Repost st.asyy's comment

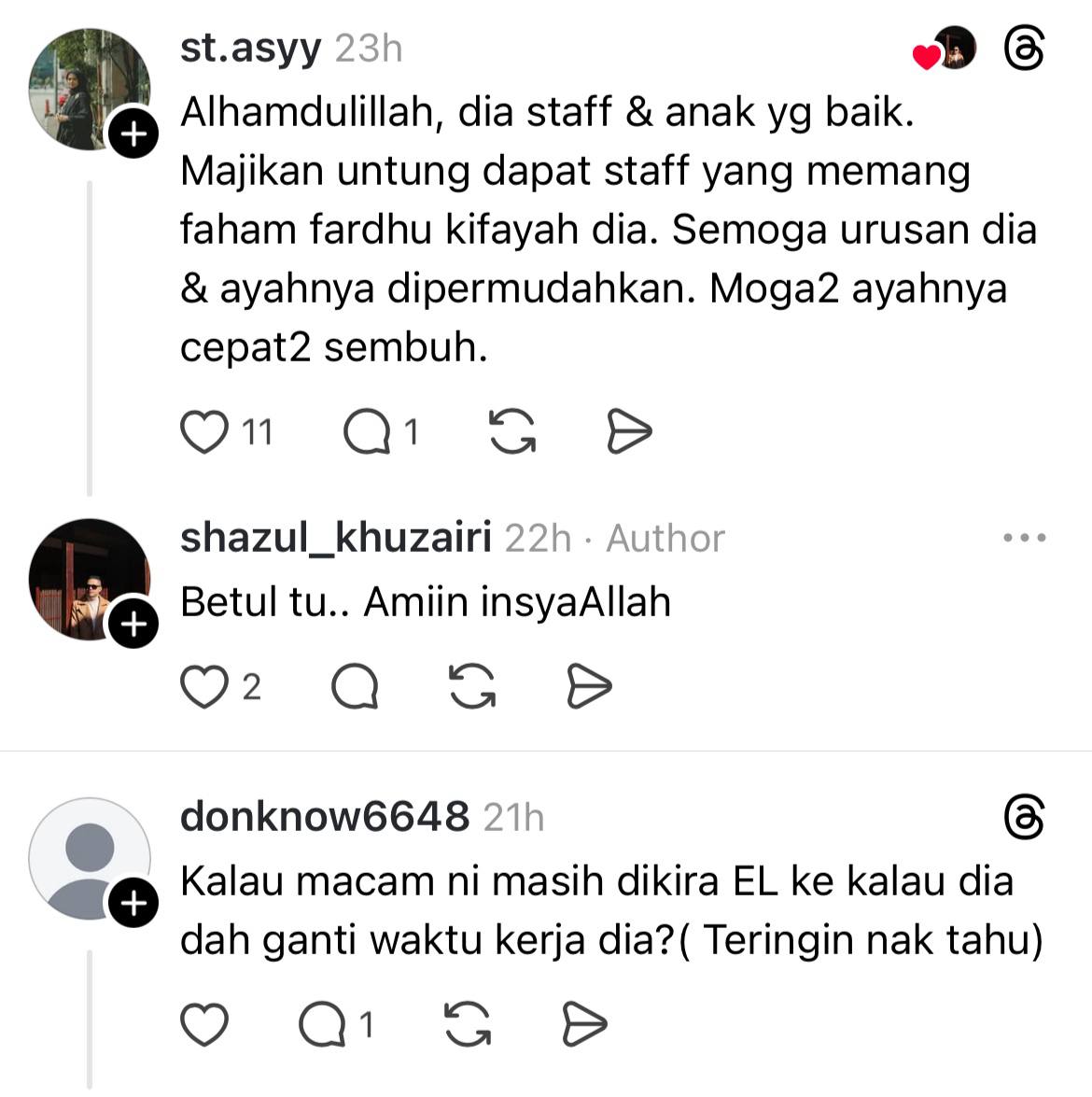(512, 431)
